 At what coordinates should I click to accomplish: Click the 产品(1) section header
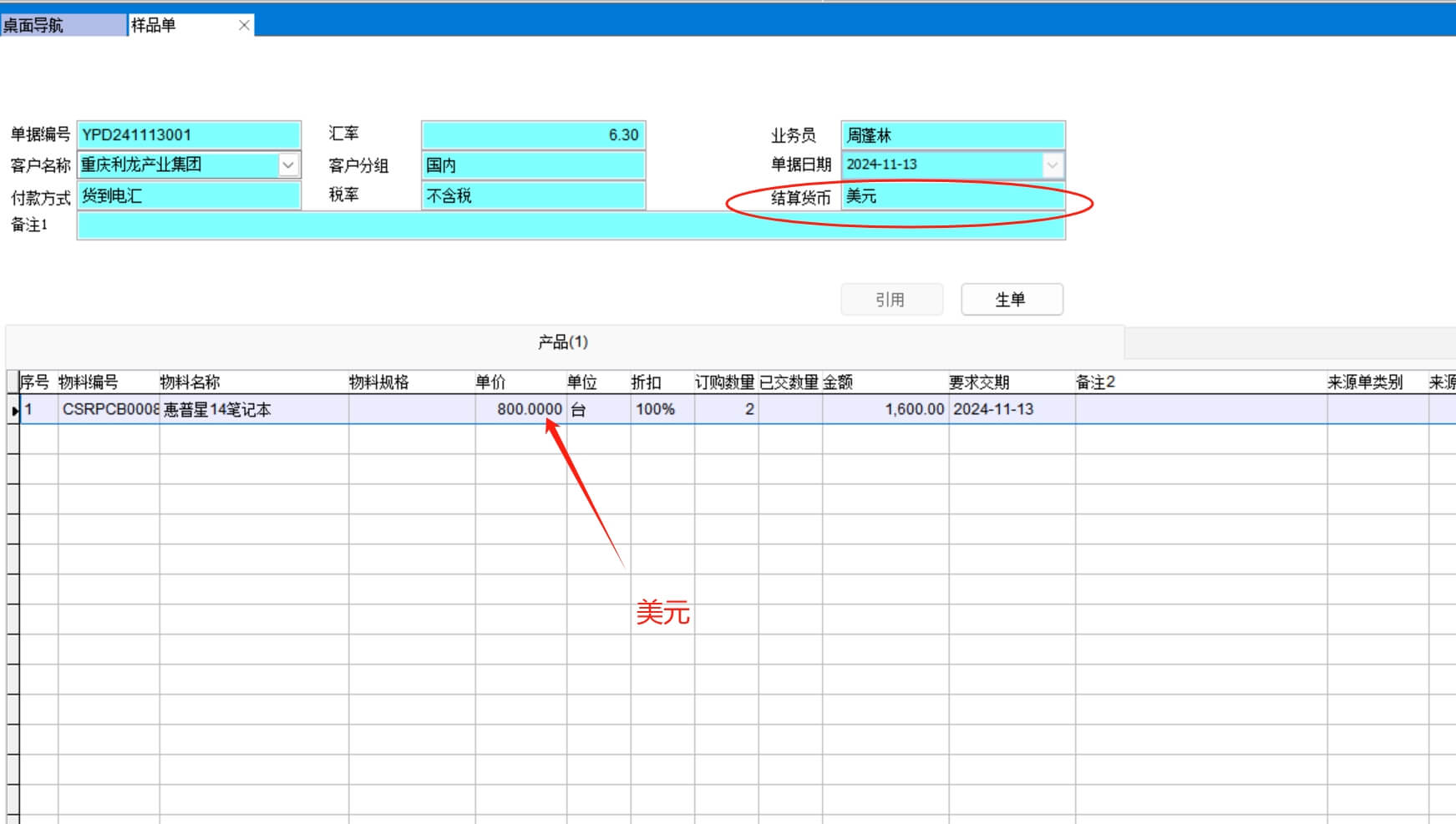pyautogui.click(x=563, y=342)
